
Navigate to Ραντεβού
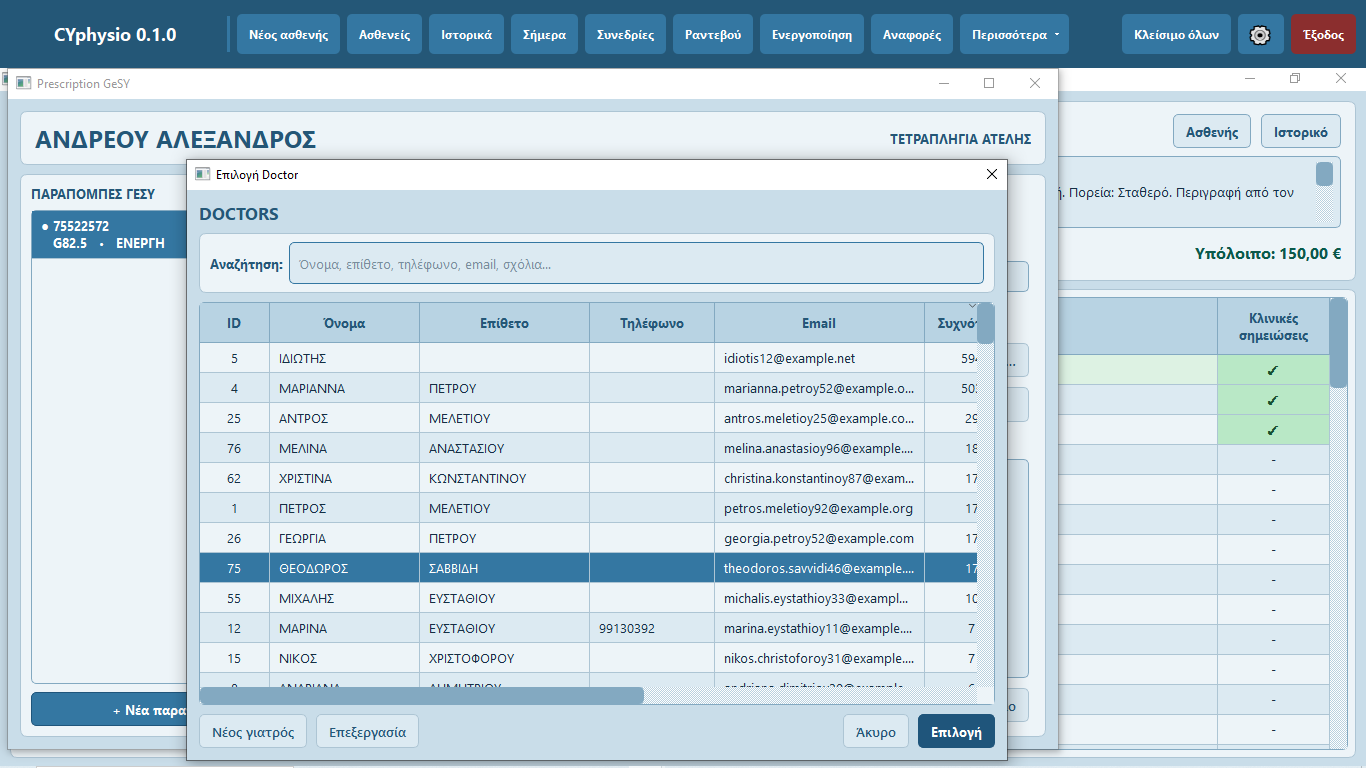[x=713, y=34]
